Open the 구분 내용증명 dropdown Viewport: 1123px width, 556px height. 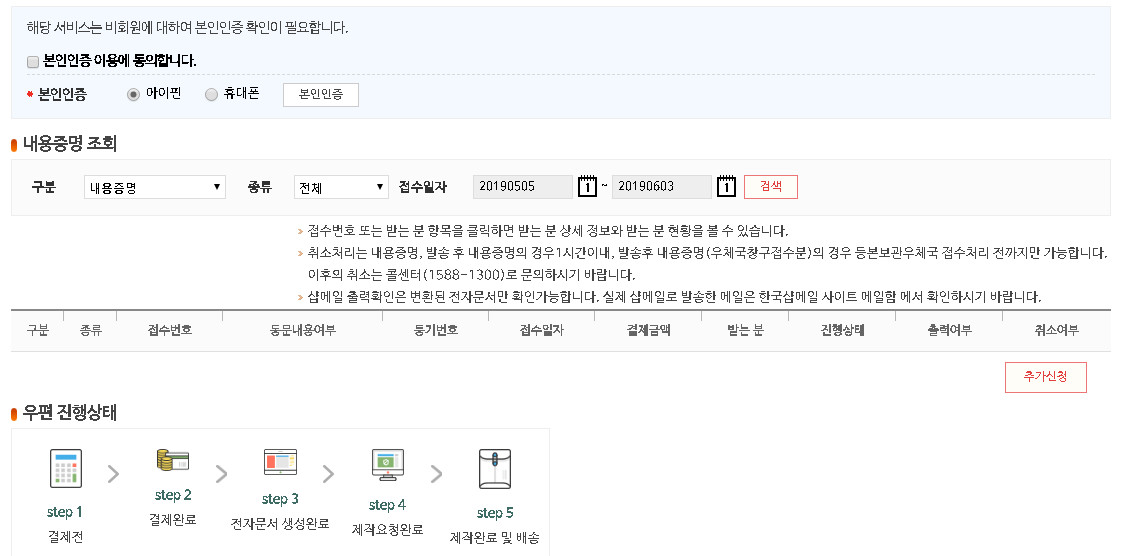[x=155, y=187]
